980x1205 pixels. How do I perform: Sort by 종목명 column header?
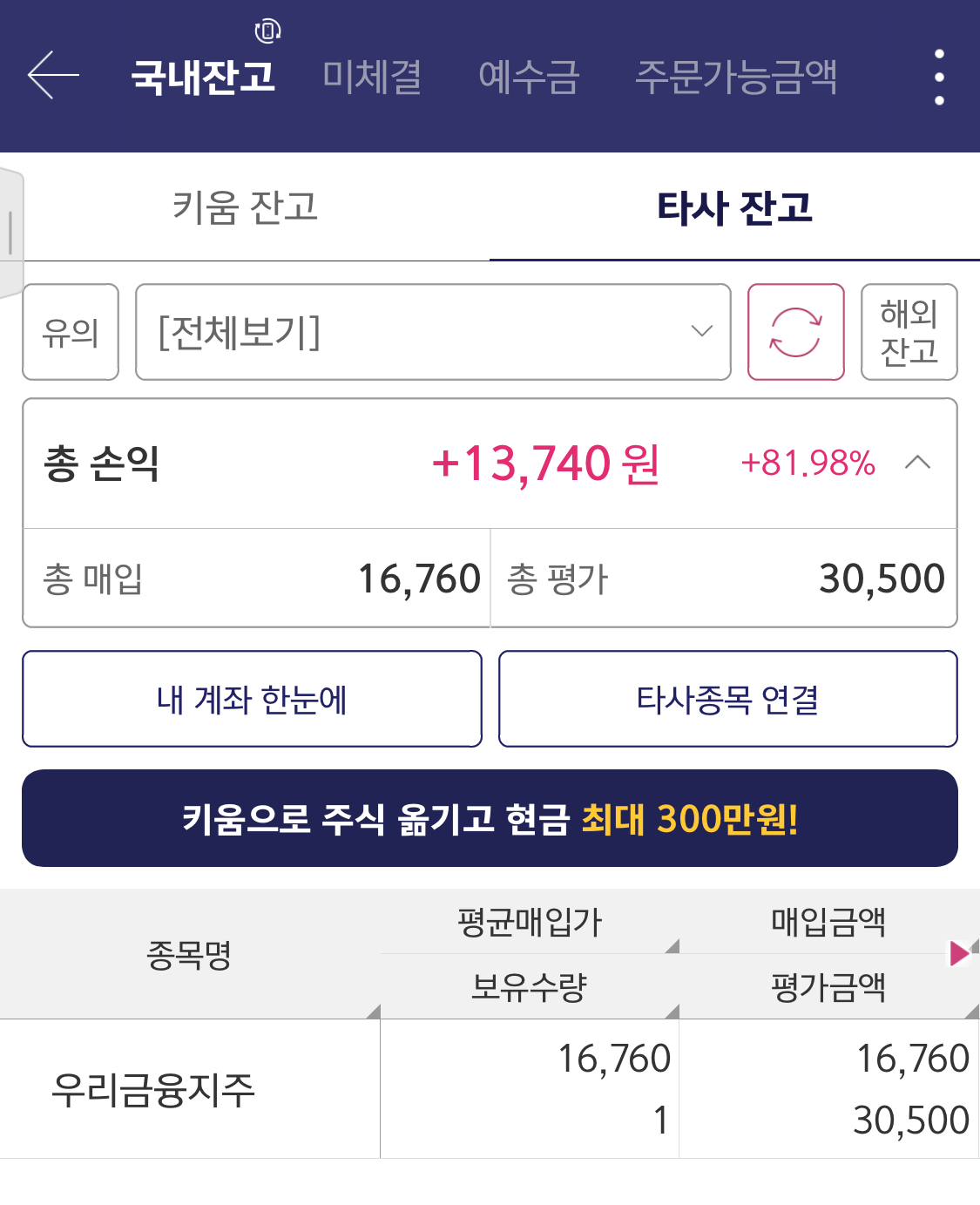[x=189, y=955]
